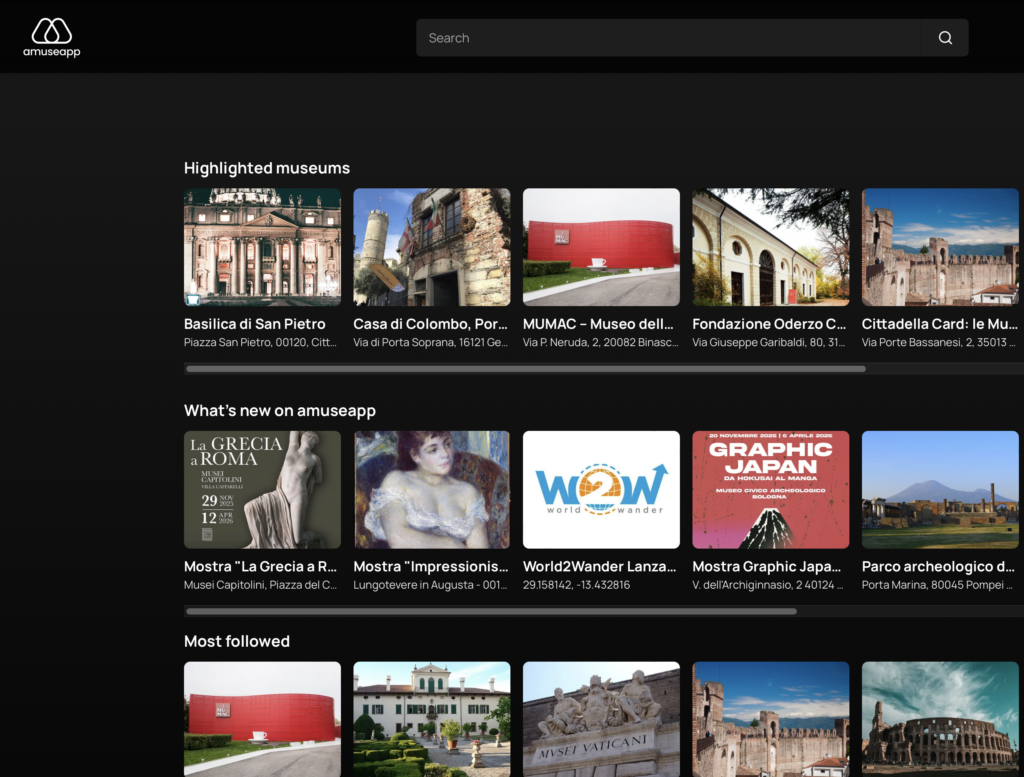The width and height of the screenshot is (1024, 777).
Task: Click the Basilica di San Pietro title link
Action: click(x=255, y=324)
